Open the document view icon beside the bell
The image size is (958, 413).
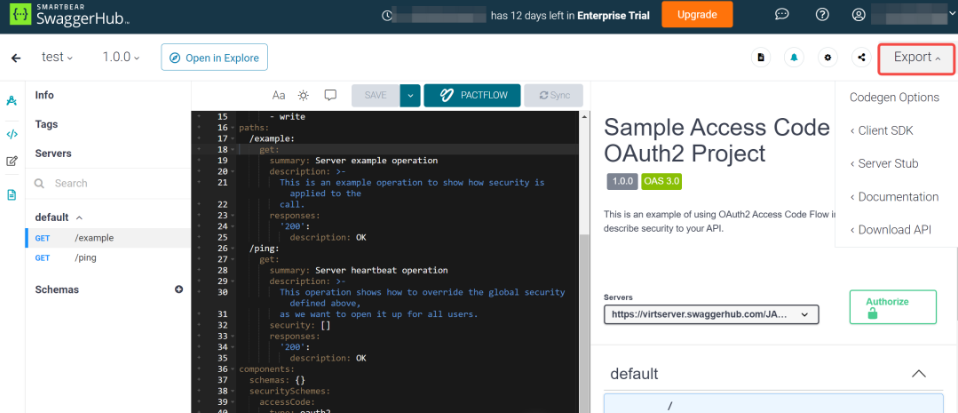761,57
